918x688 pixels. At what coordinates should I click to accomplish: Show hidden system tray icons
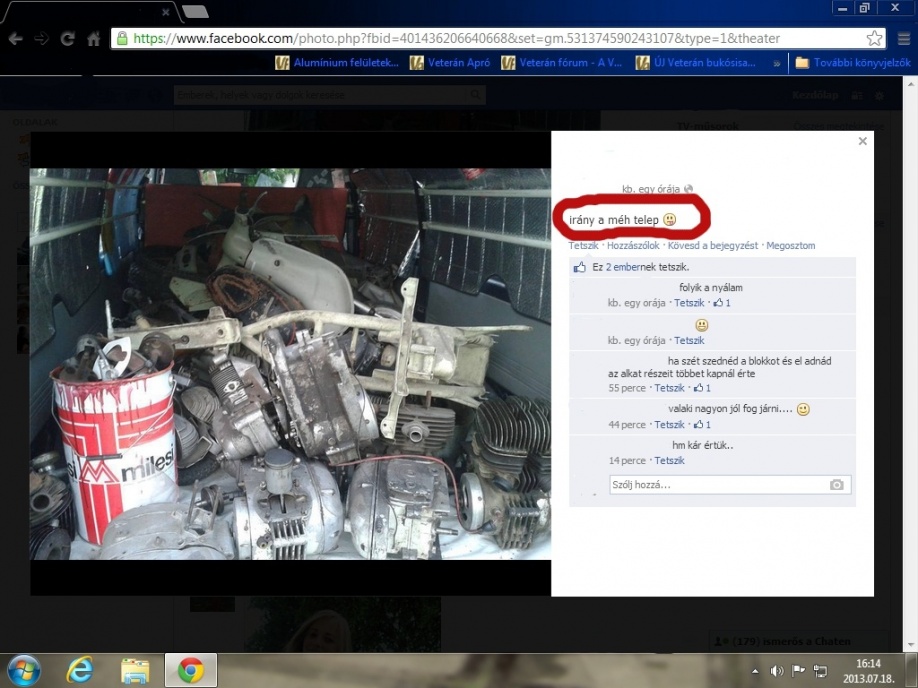pyautogui.click(x=755, y=670)
